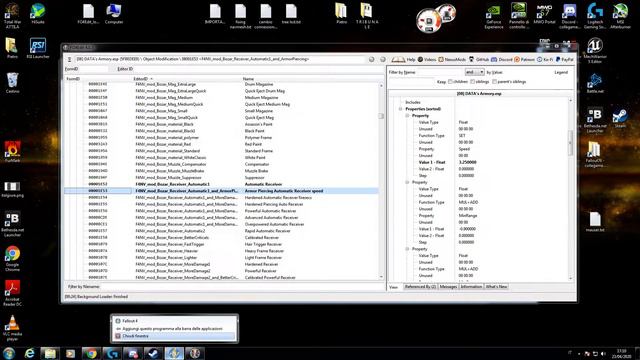Open the Discord toolbar link
640x360 pixels.
pyautogui.click(x=502, y=60)
